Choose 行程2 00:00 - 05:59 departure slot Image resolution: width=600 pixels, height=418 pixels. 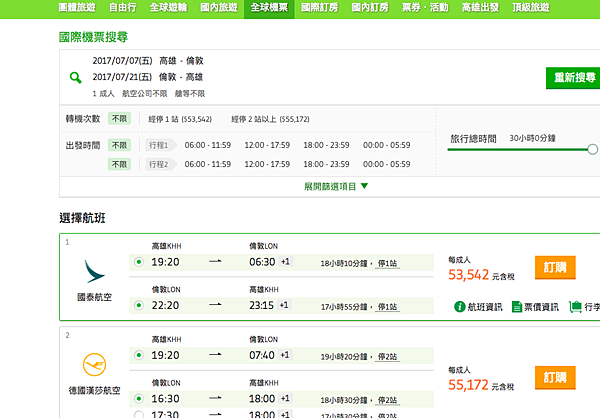coord(386,164)
